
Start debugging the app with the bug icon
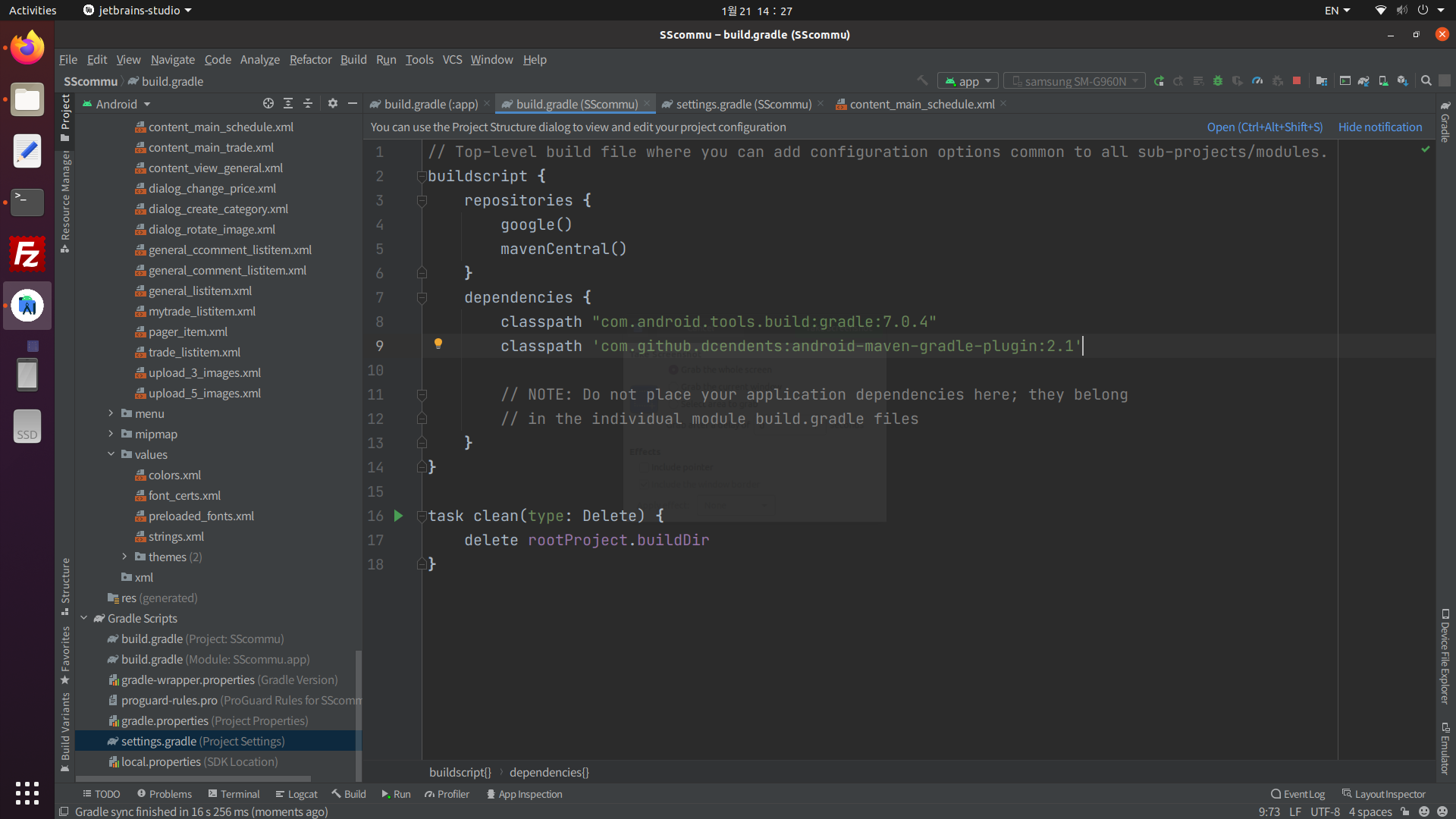1218,81
